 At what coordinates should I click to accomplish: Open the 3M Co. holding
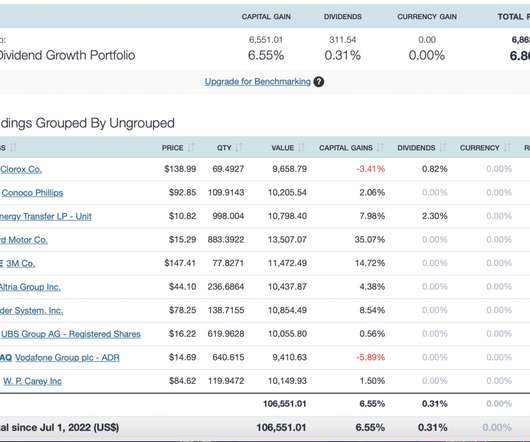(x=20, y=264)
